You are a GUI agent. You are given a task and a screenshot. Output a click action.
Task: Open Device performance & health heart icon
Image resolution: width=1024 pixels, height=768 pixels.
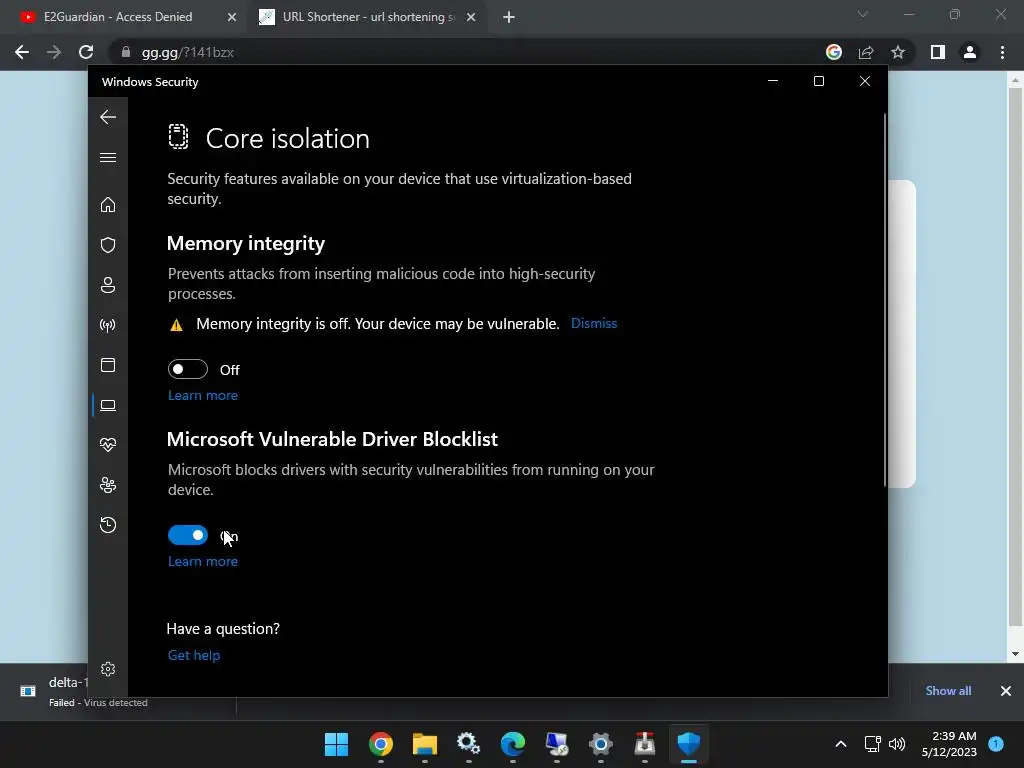tap(108, 445)
